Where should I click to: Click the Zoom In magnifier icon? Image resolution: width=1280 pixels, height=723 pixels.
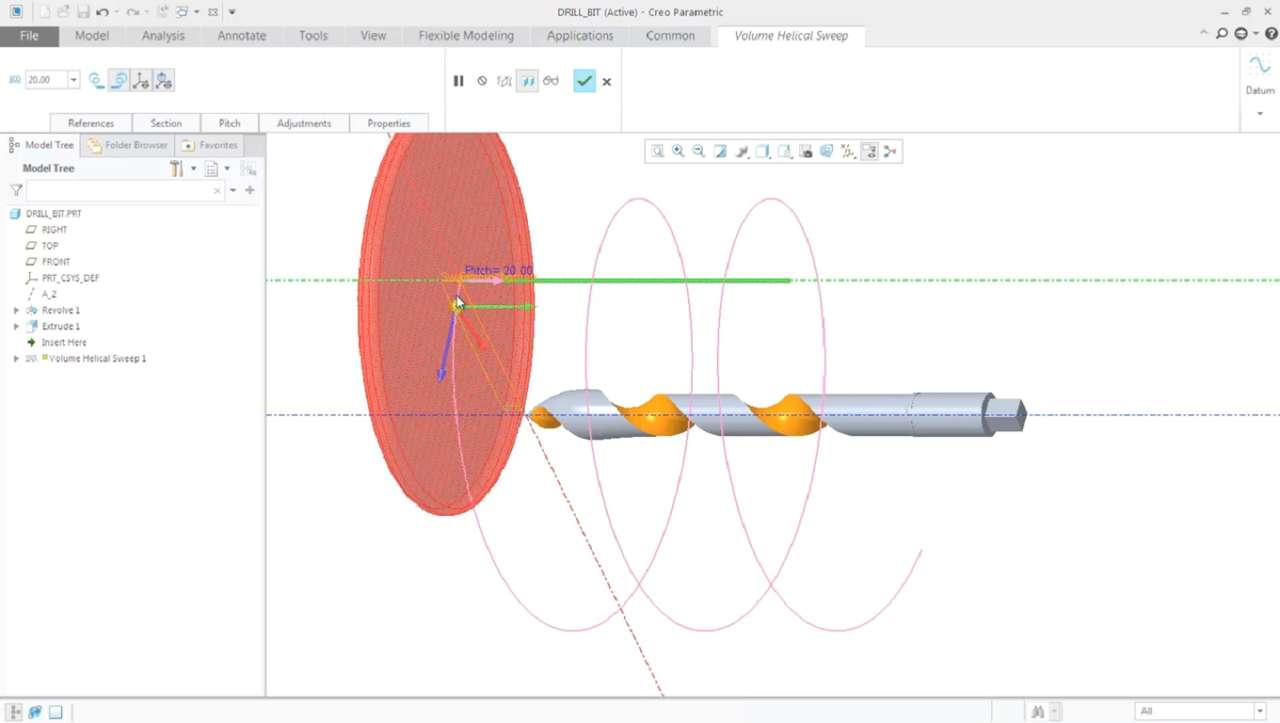tap(678, 152)
